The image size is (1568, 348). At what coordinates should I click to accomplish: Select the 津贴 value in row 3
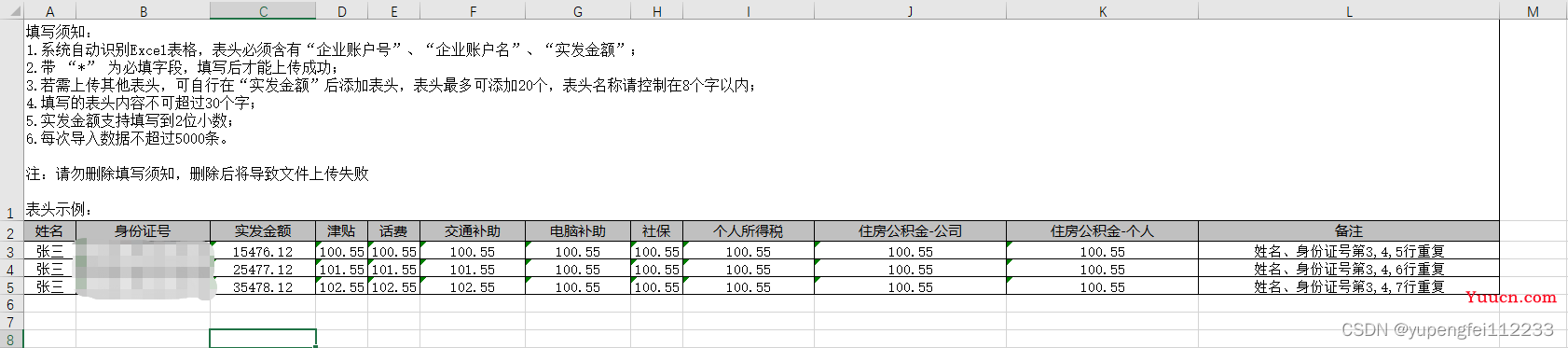(342, 251)
